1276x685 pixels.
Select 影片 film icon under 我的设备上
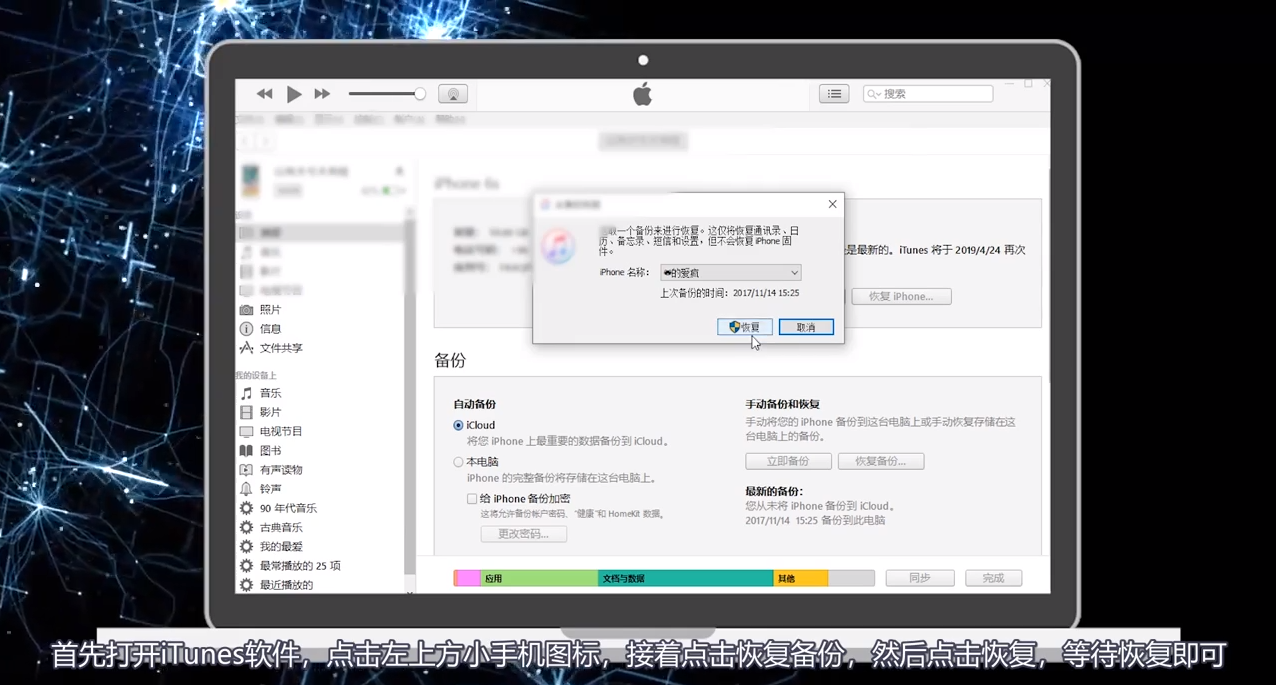246,412
